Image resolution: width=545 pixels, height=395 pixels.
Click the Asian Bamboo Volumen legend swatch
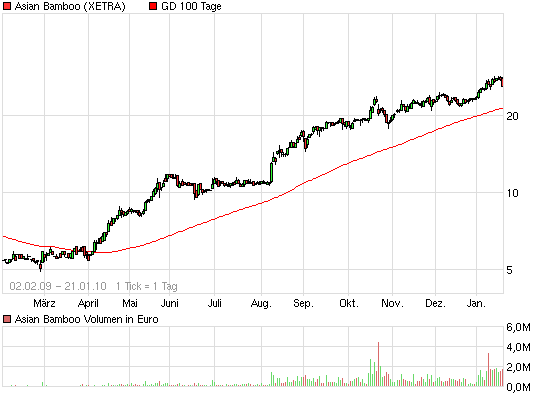click(7, 319)
